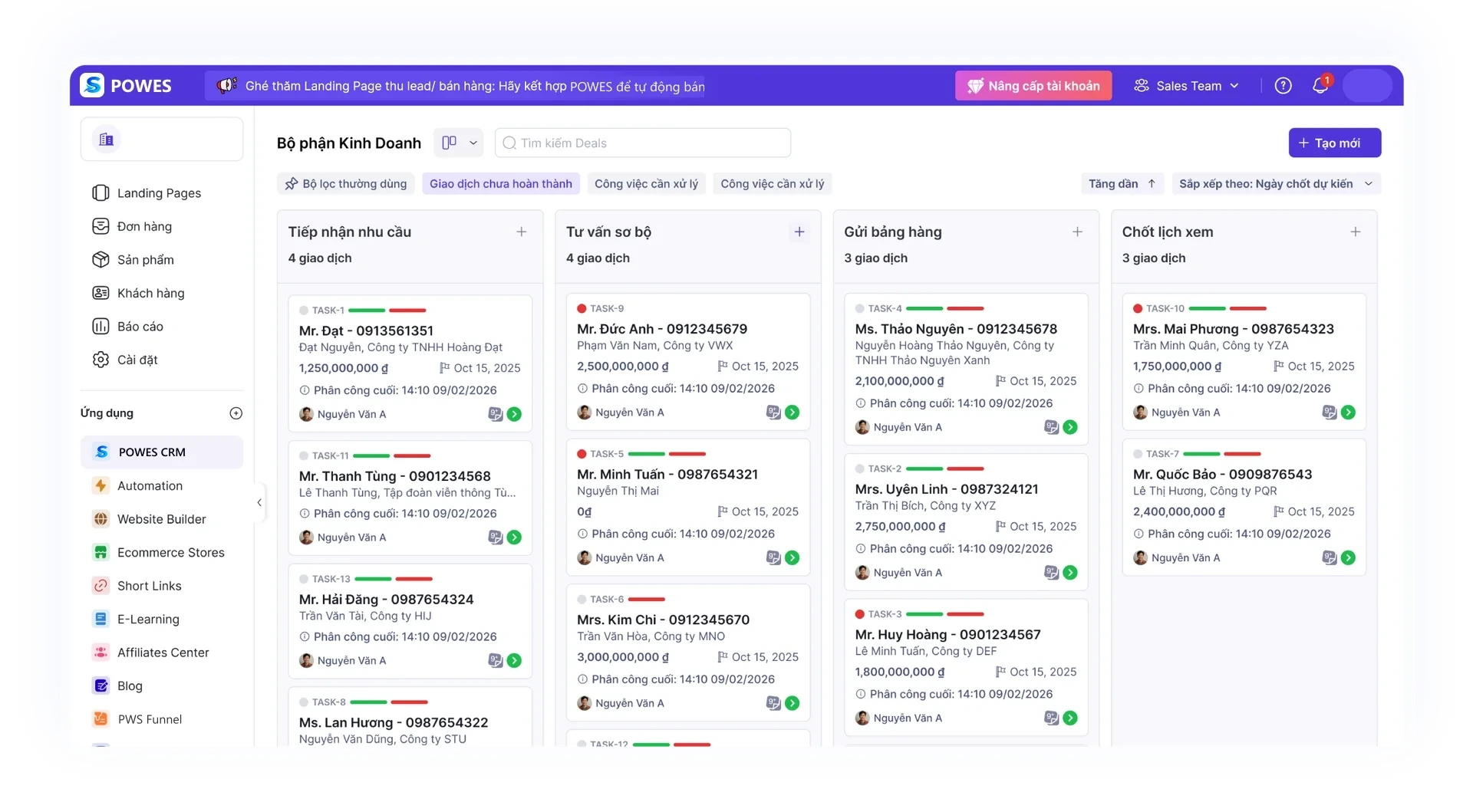Click Nâng cấp tài khoản button
1473x812 pixels.
[x=1033, y=86]
